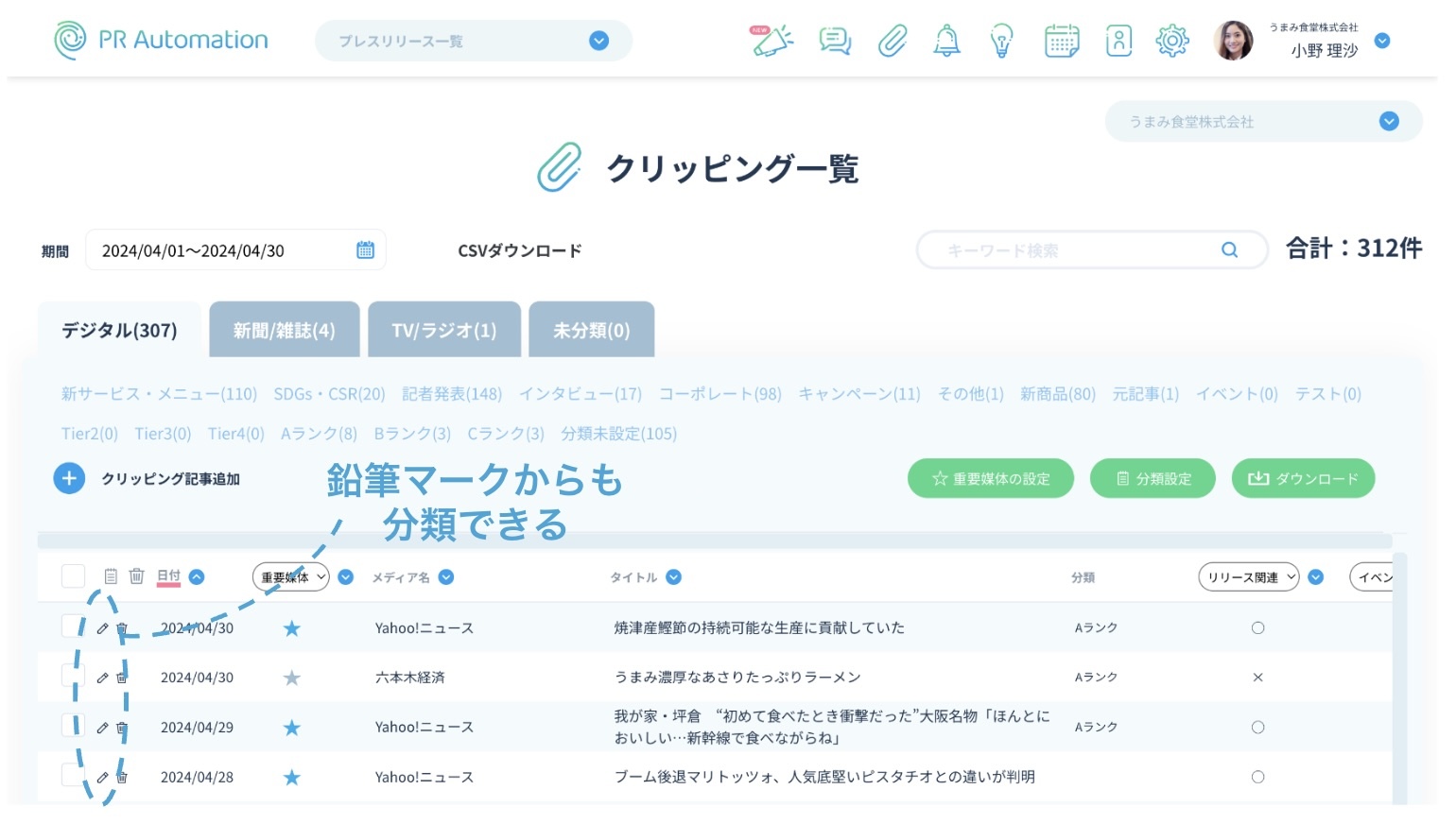1456x824 pixels.
Task: Open the settings gear icon
Action: coord(1171,41)
